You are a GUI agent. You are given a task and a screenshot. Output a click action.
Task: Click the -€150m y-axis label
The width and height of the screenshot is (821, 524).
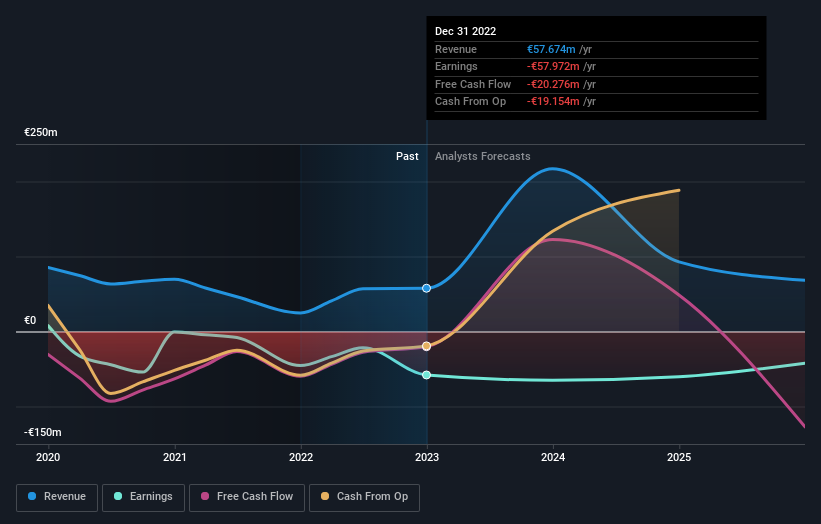[42, 432]
